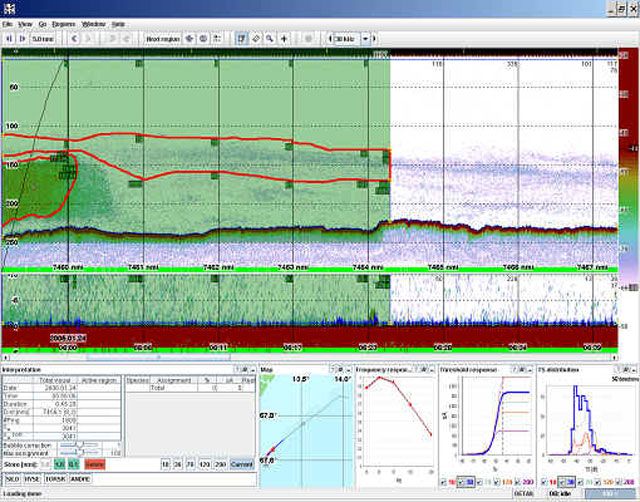Click the left arrow beside 38 kHz

tap(328, 39)
